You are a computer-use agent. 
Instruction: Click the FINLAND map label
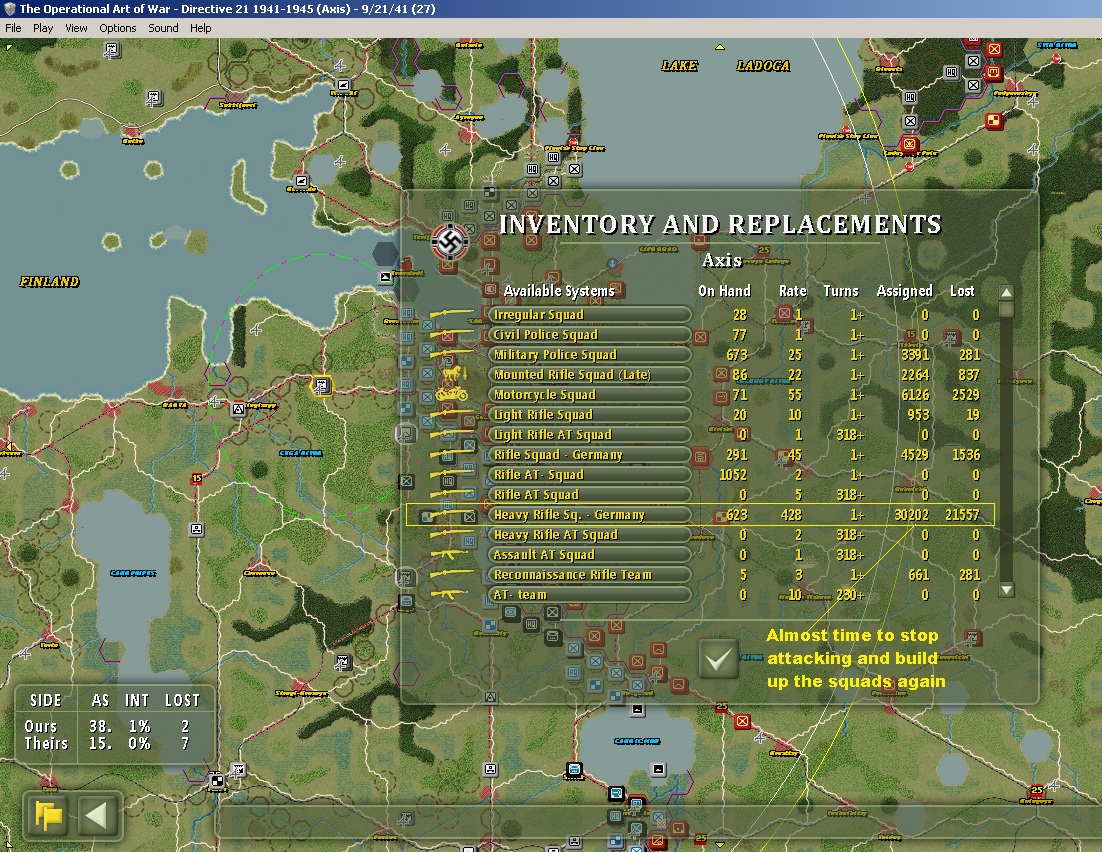[49, 282]
